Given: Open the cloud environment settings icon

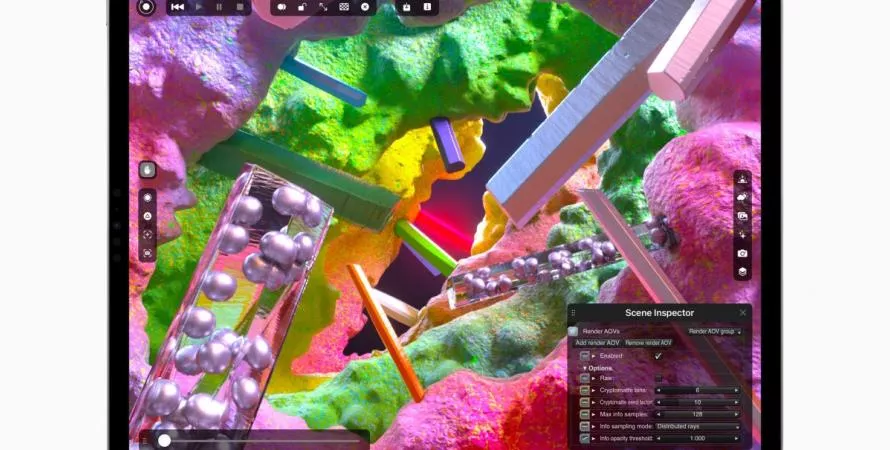Looking at the screenshot, I should [742, 197].
